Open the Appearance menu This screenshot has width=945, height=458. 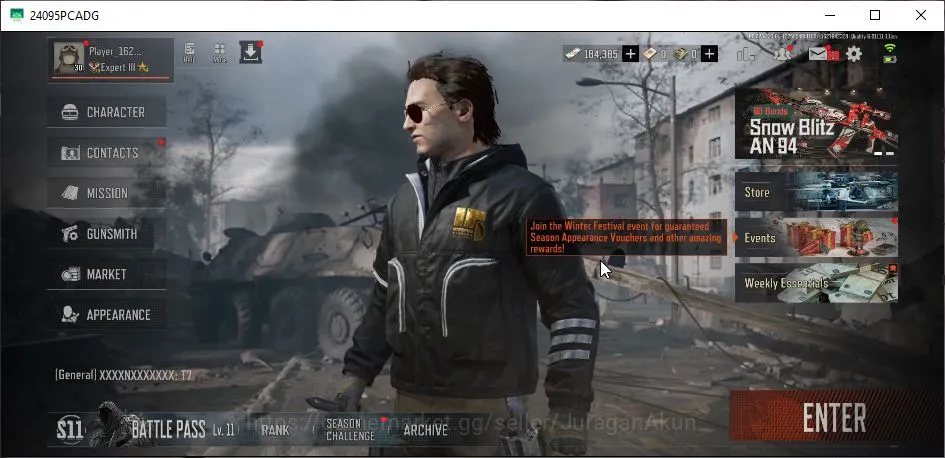coord(107,315)
